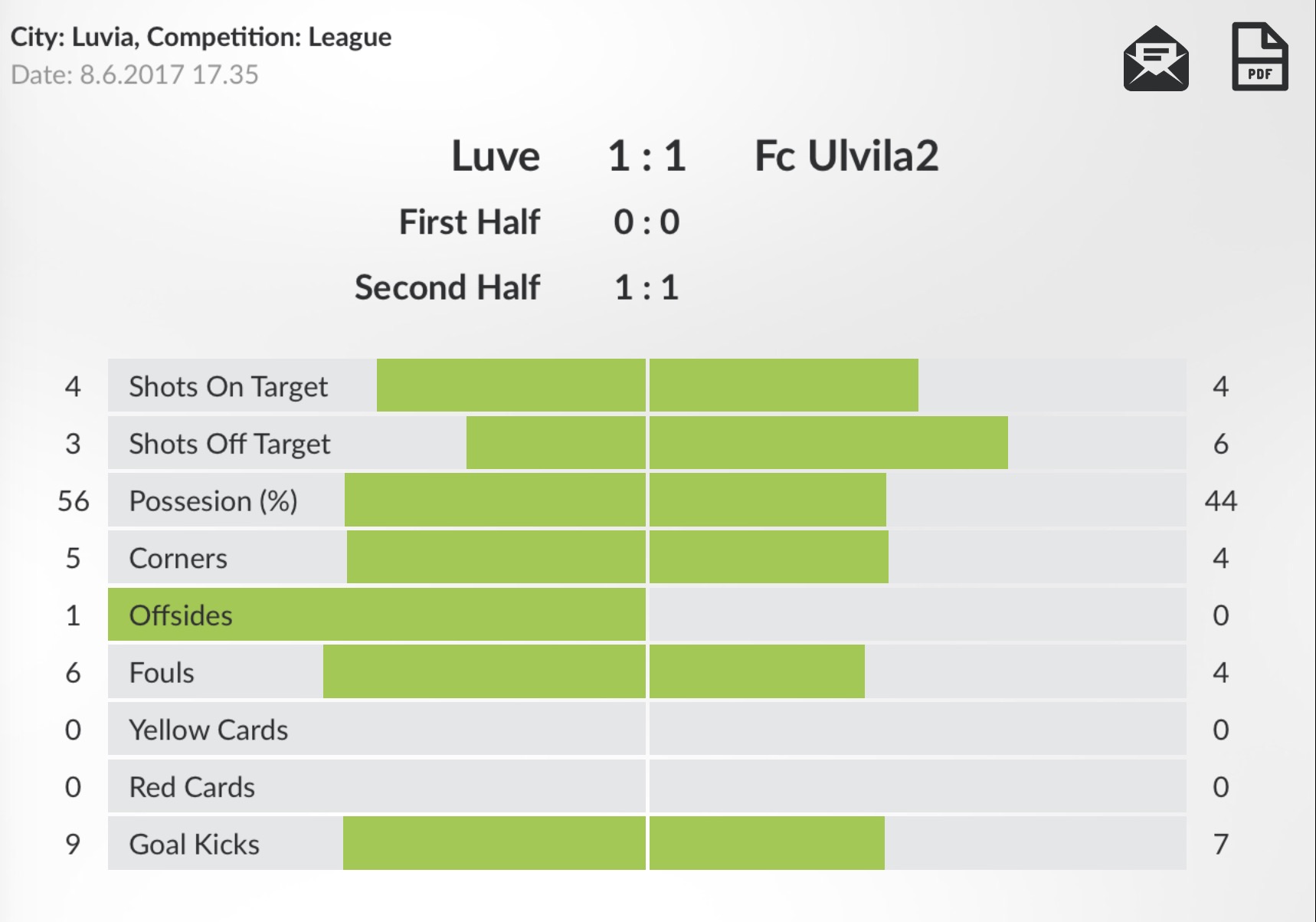Image resolution: width=1316 pixels, height=922 pixels.
Task: Click the Fouls stat label
Action: [x=162, y=673]
